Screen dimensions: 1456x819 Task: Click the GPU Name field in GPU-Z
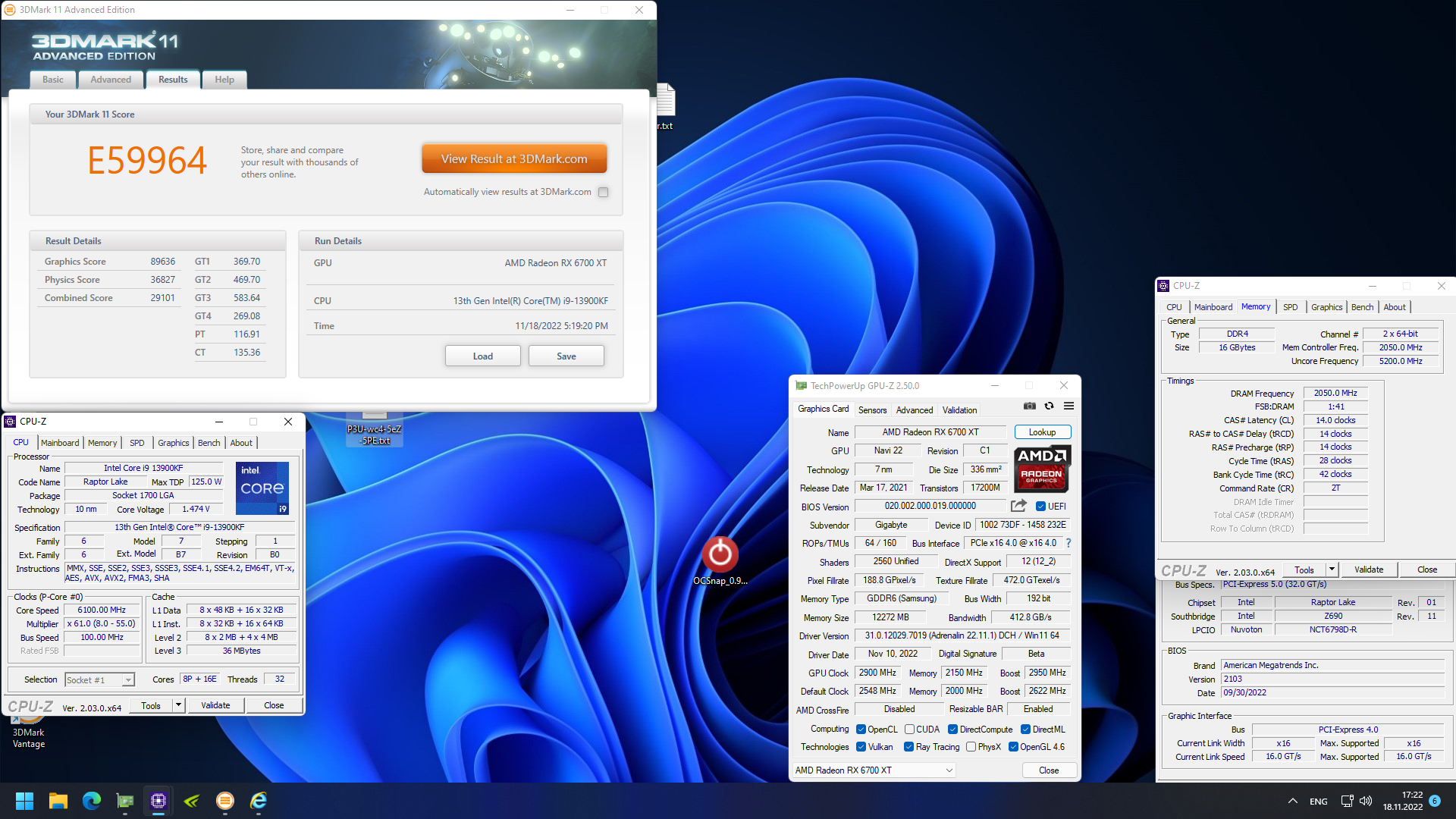[930, 432]
